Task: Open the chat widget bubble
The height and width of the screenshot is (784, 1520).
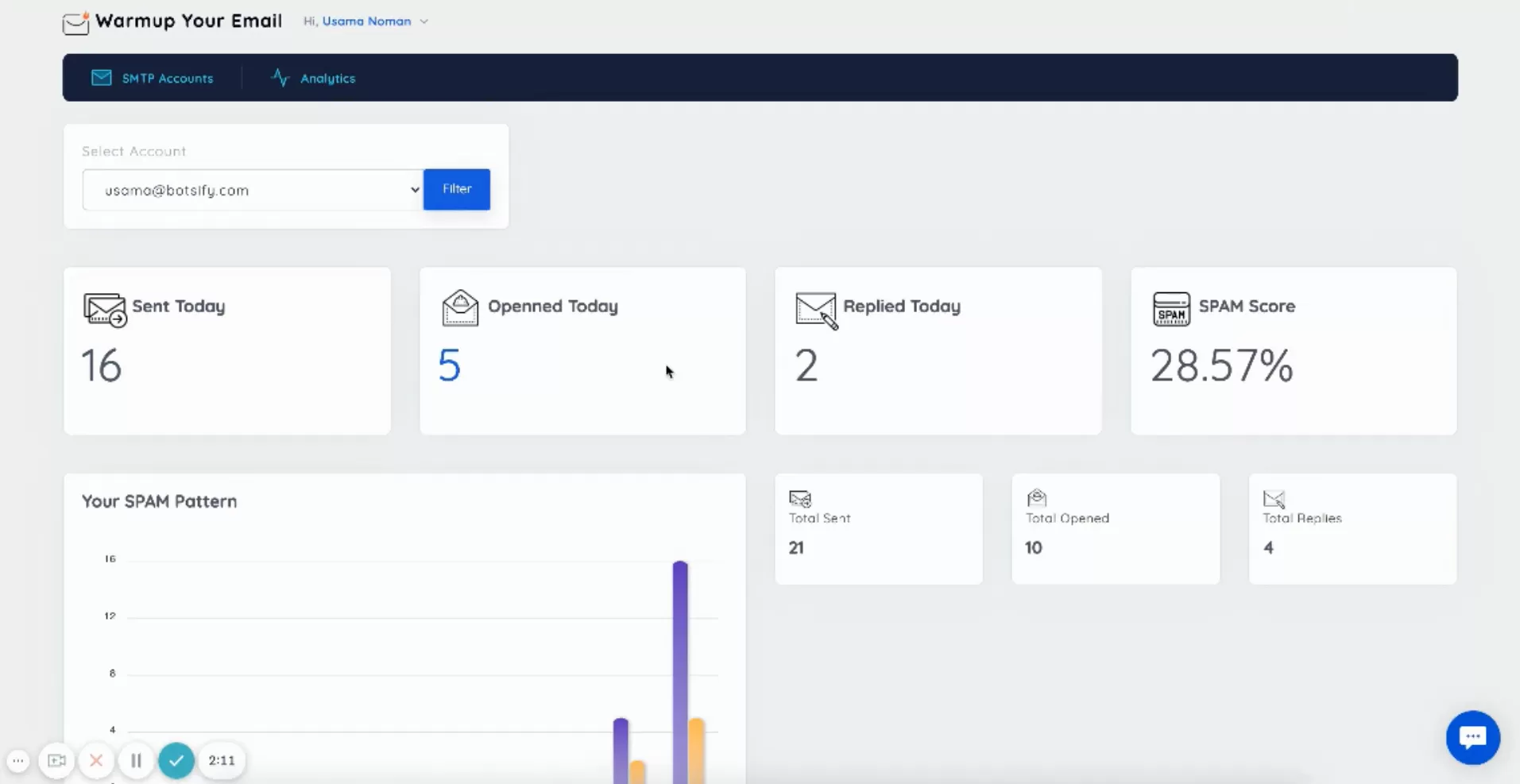Action: (x=1472, y=737)
